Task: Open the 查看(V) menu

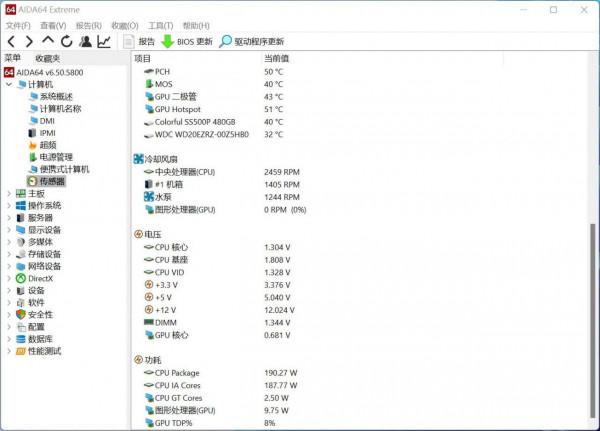Action: 53,26
